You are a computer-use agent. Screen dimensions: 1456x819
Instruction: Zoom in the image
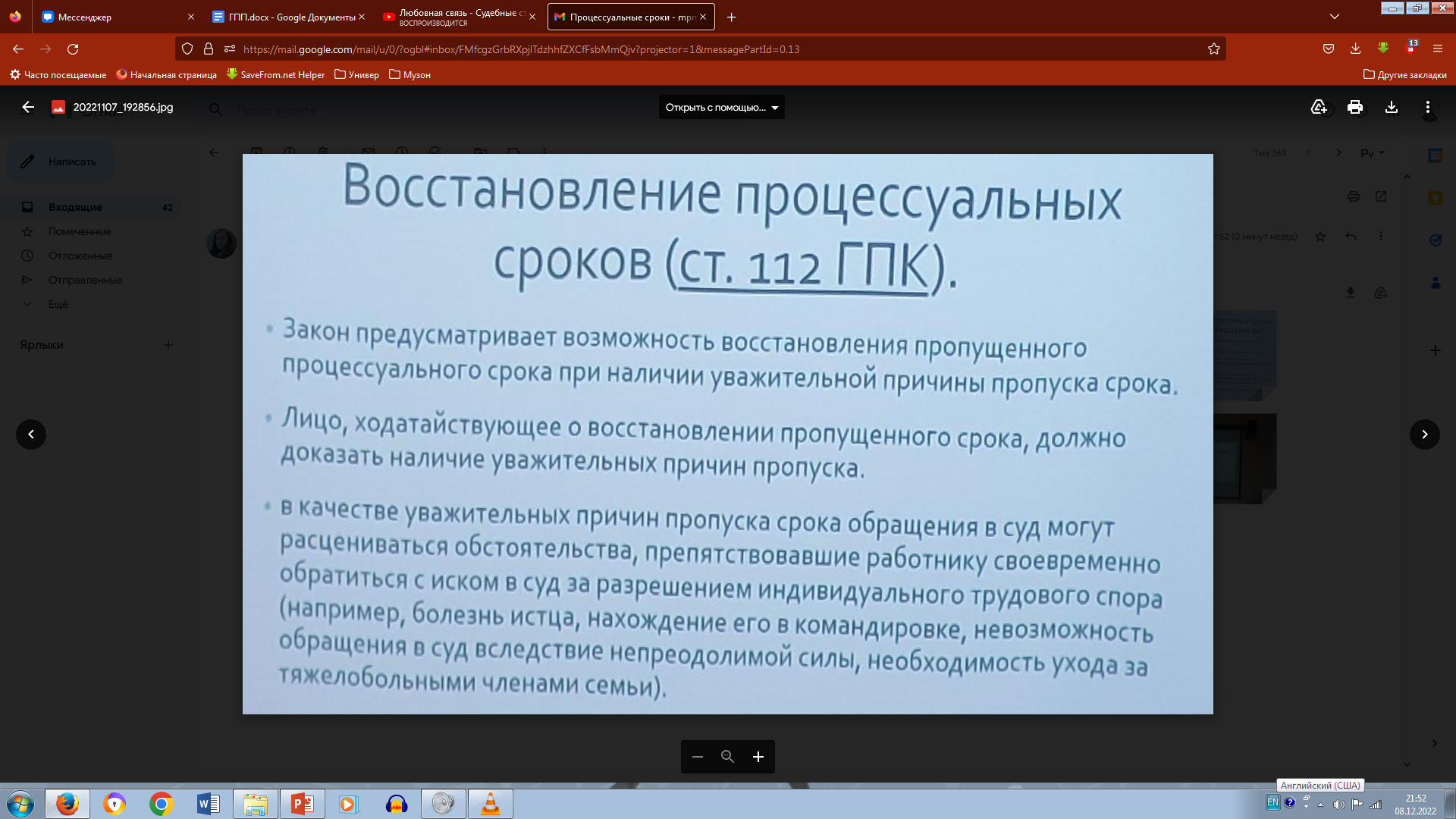tap(758, 757)
